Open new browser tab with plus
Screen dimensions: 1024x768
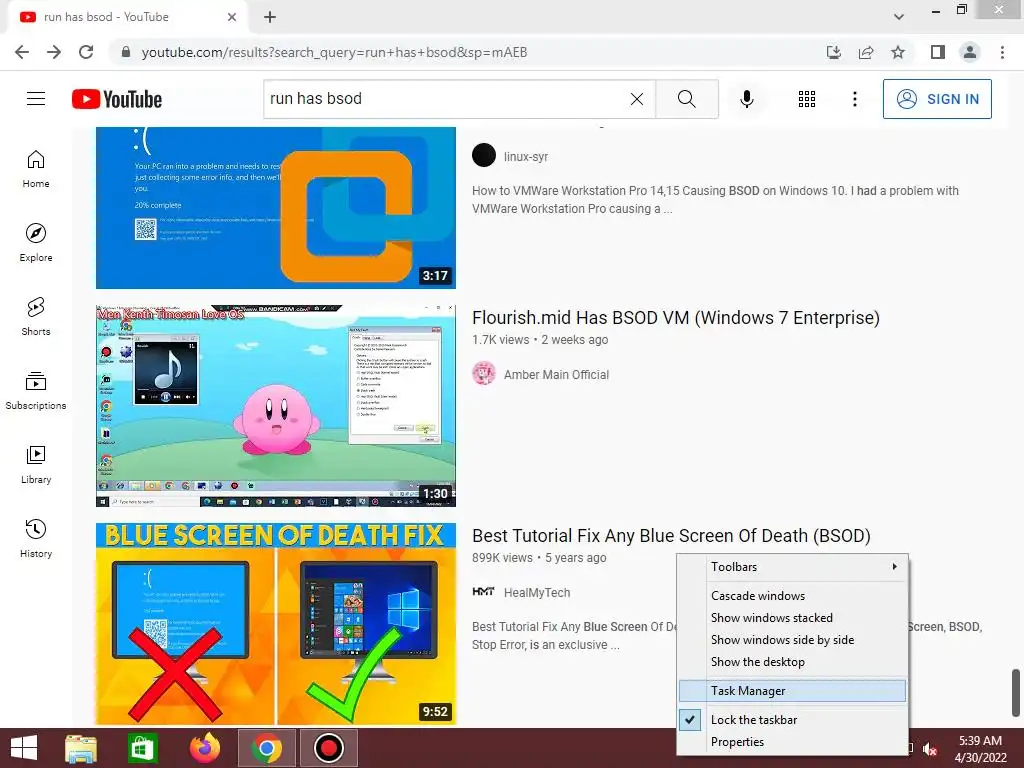tap(270, 17)
